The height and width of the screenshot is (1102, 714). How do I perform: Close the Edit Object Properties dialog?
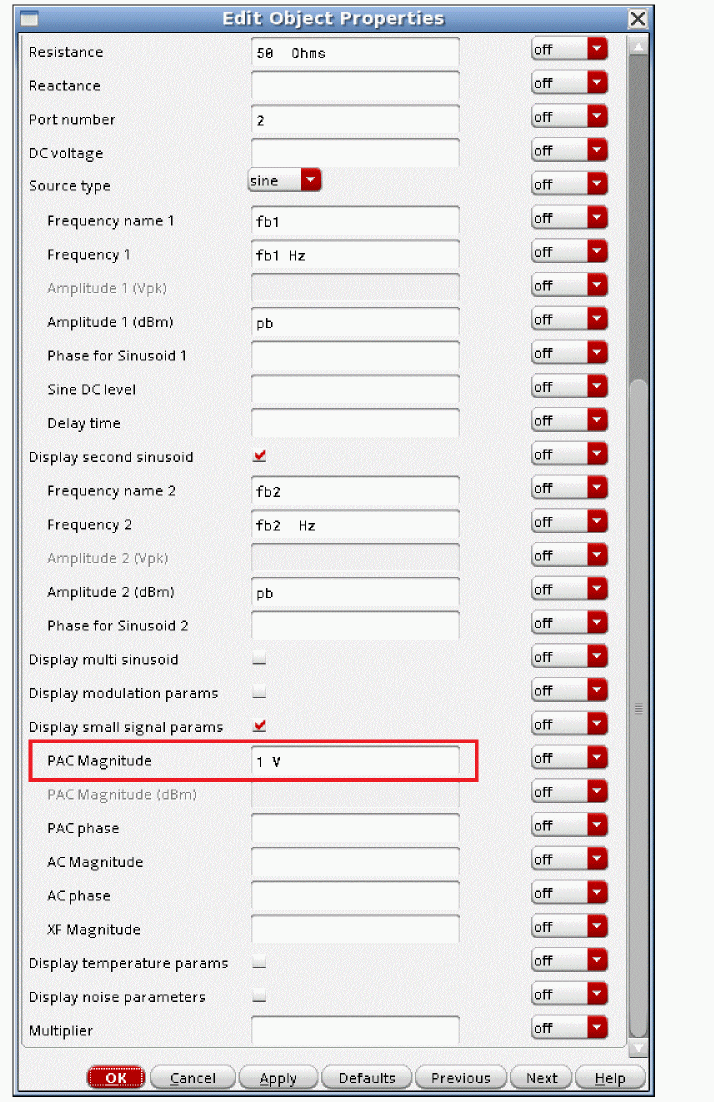tap(637, 19)
